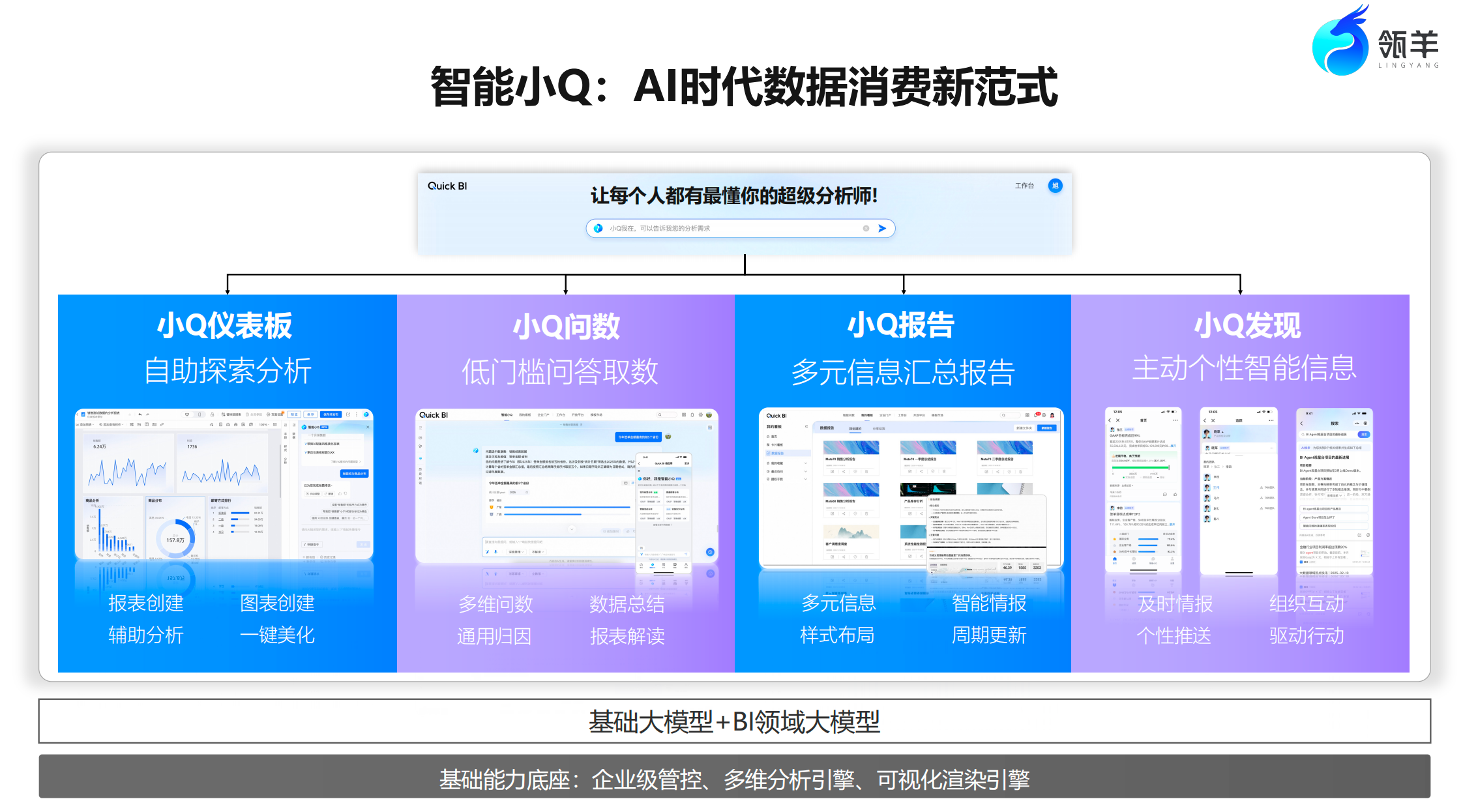Click the gray 基础能力底座 bar
1463x812 pixels.
tap(734, 779)
